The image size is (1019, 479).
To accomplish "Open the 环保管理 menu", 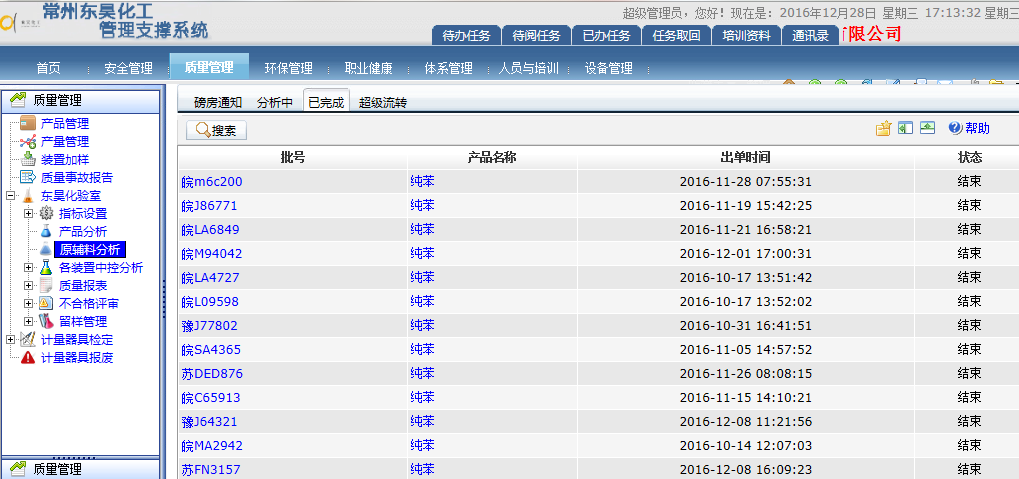I will click(x=288, y=68).
